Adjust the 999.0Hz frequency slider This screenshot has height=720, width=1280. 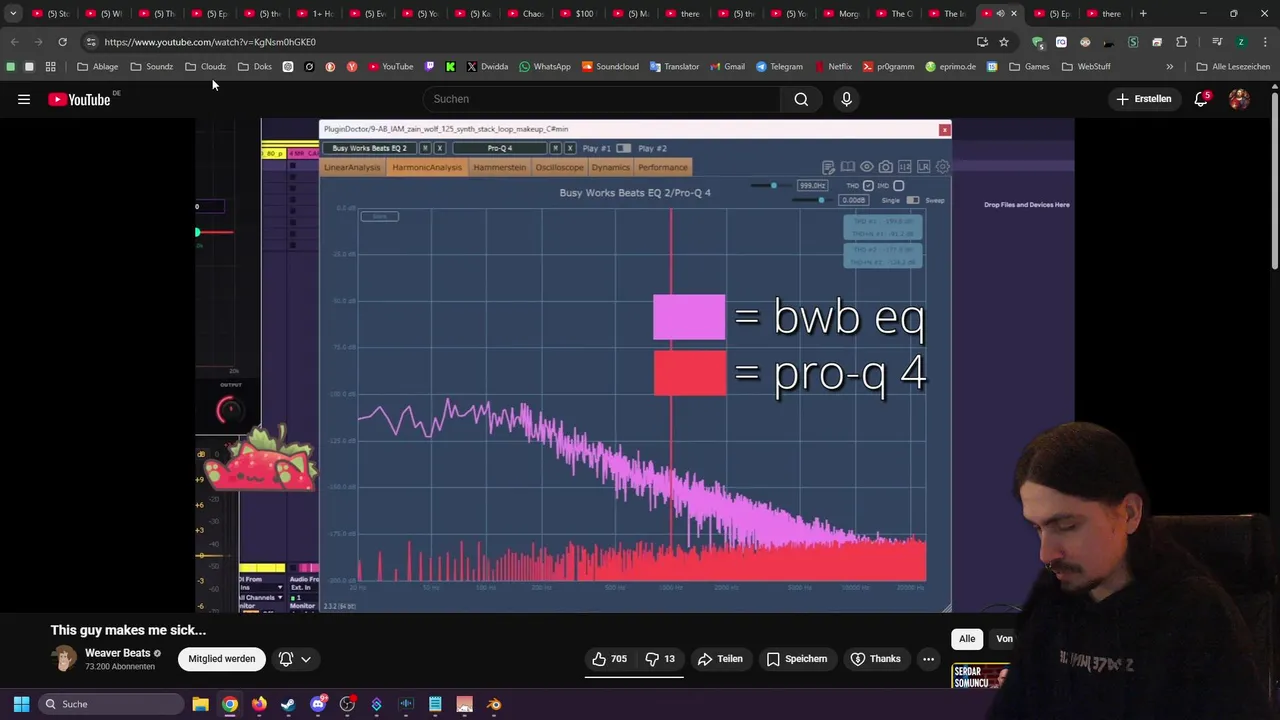pyautogui.click(x=773, y=185)
